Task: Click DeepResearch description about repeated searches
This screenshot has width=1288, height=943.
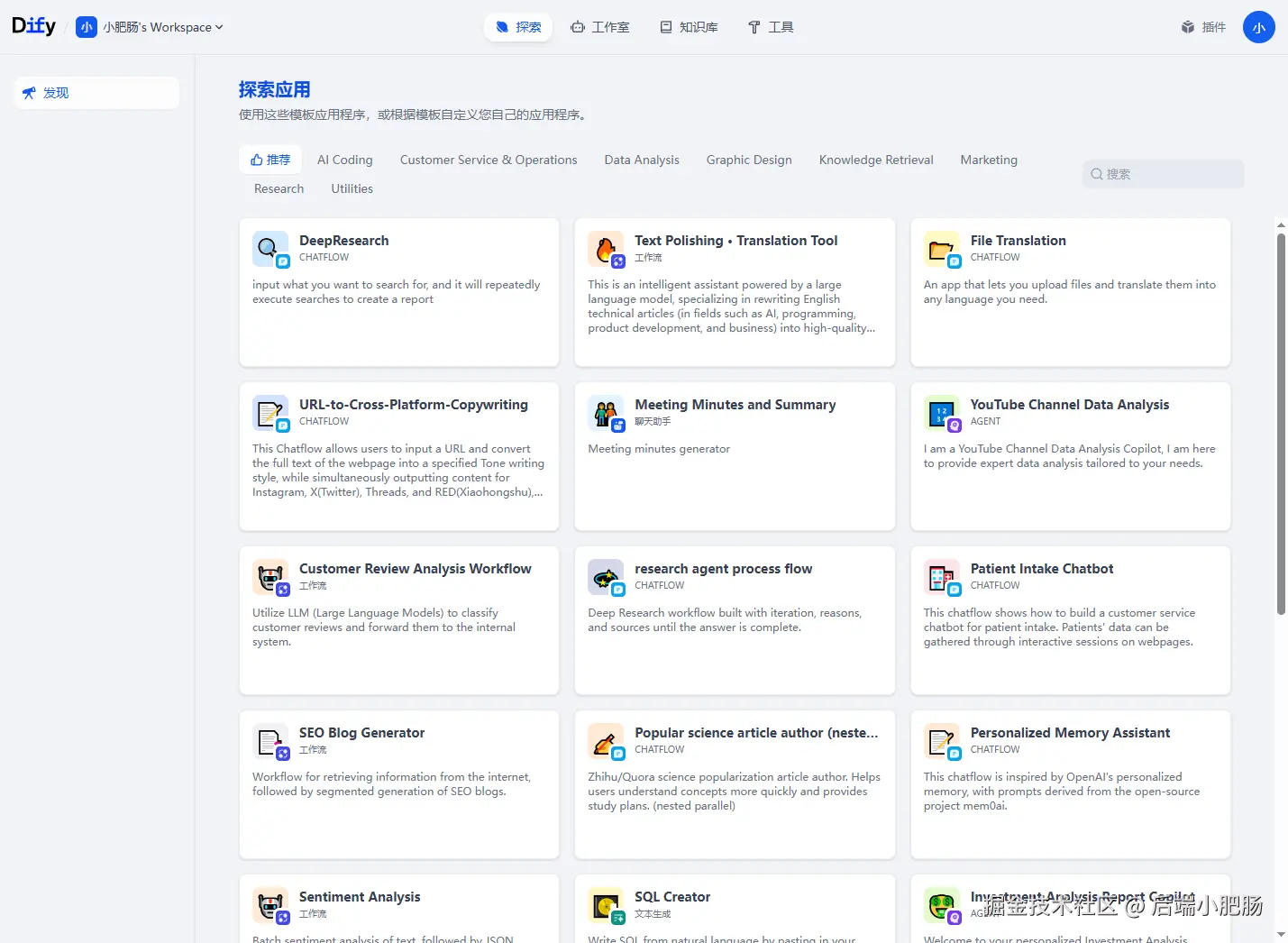Action: (x=397, y=292)
